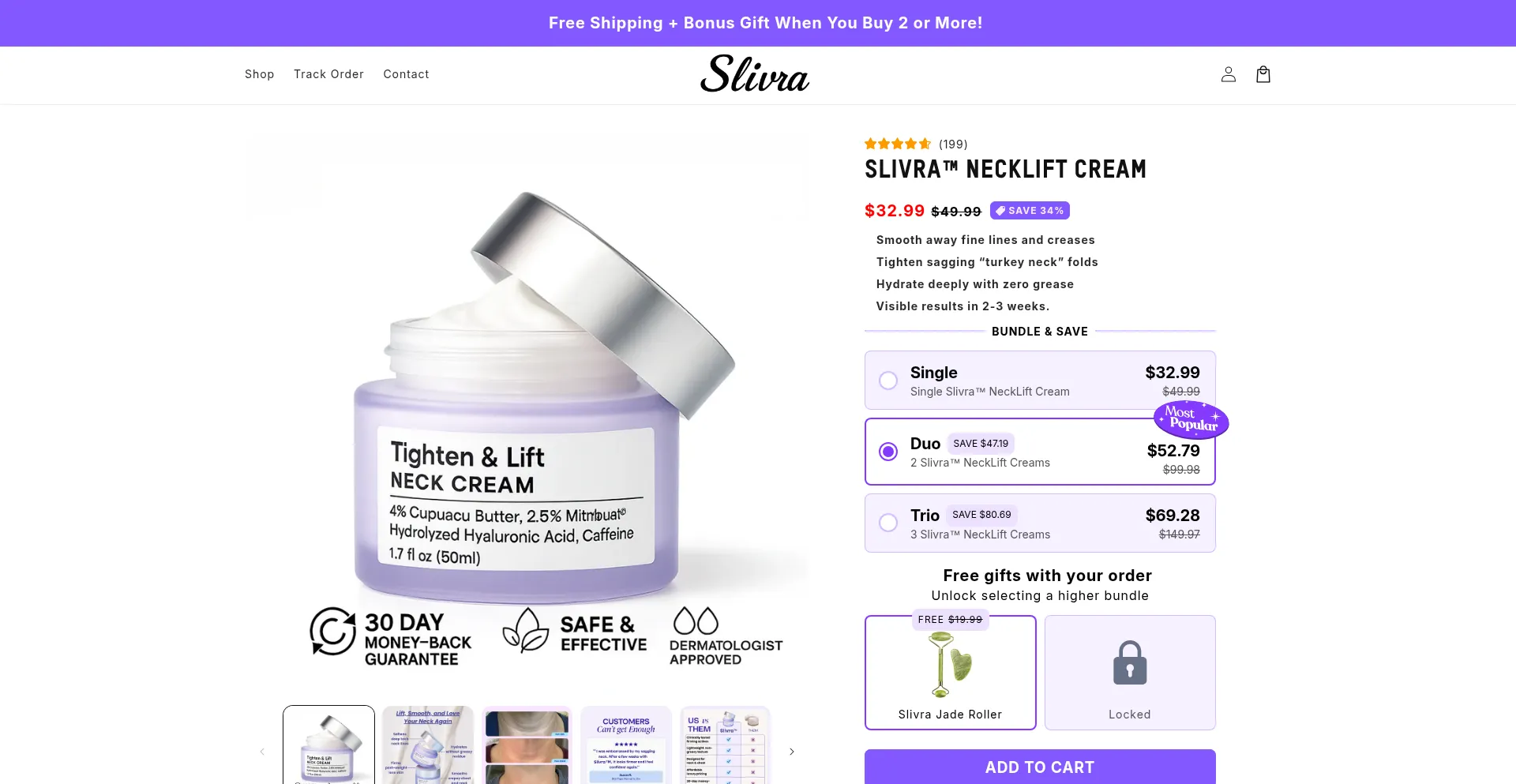Open the Track Order menu item
Image resolution: width=1516 pixels, height=784 pixels.
(x=328, y=74)
